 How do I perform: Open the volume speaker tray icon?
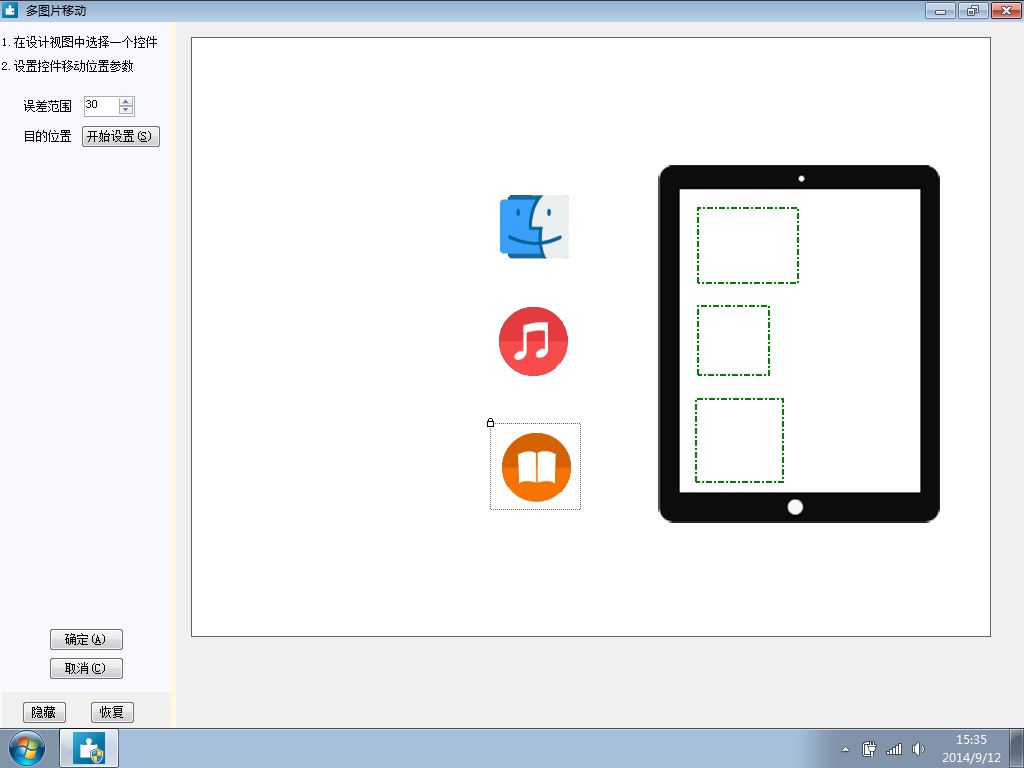pyautogui.click(x=918, y=749)
